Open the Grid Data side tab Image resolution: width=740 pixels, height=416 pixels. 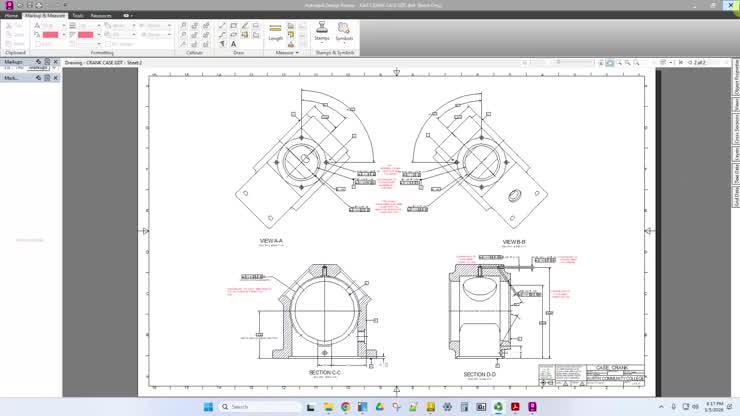(x=736, y=196)
